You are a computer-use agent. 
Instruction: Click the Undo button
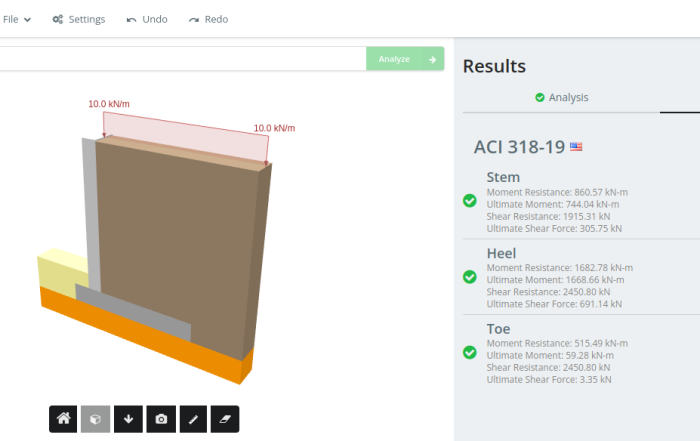coord(147,19)
